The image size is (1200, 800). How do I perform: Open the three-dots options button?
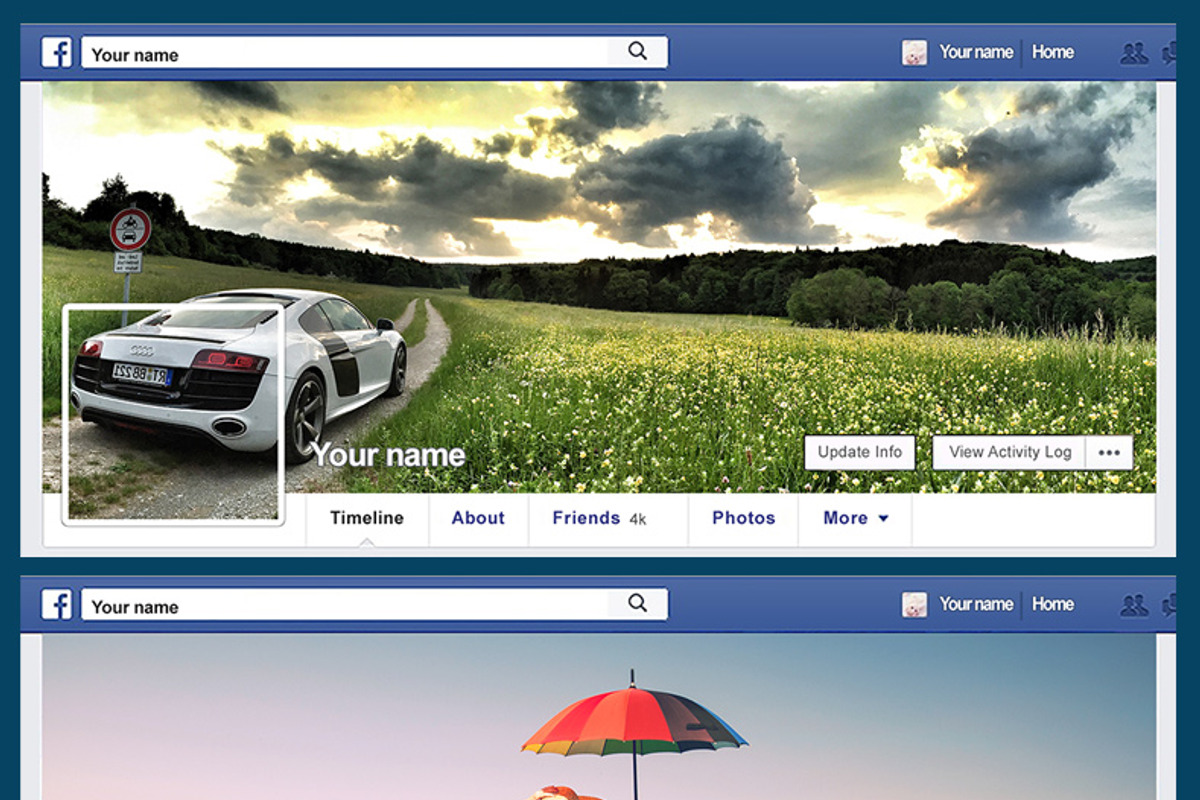1109,452
